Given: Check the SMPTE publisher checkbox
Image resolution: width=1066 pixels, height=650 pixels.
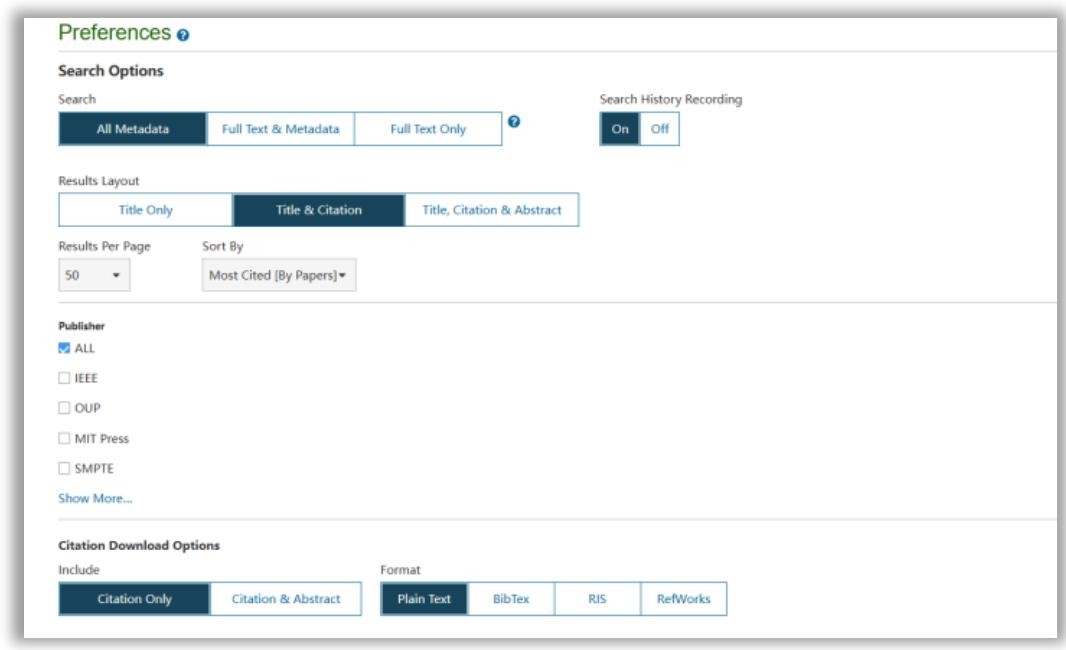Looking at the screenshot, I should (x=65, y=468).
